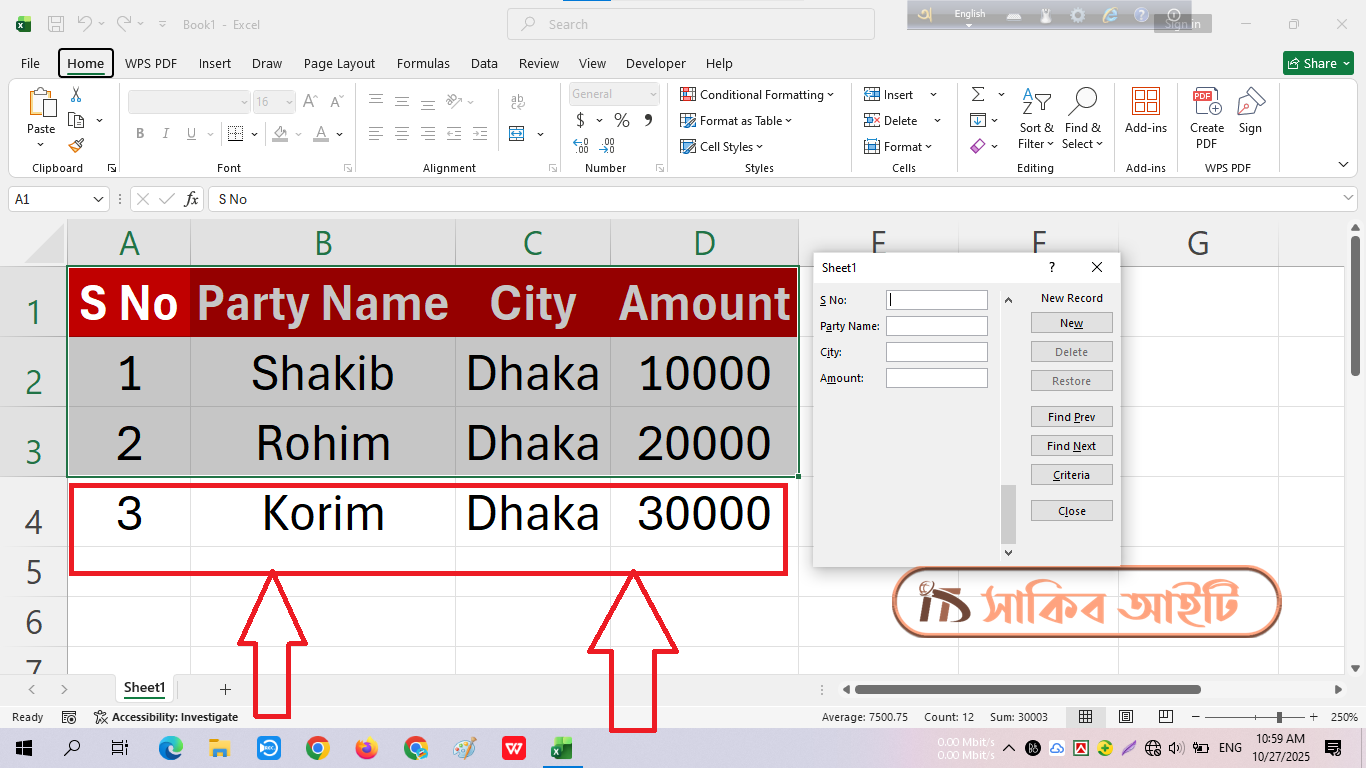
Task: Open the Add-ins icon
Action: pos(1145,110)
